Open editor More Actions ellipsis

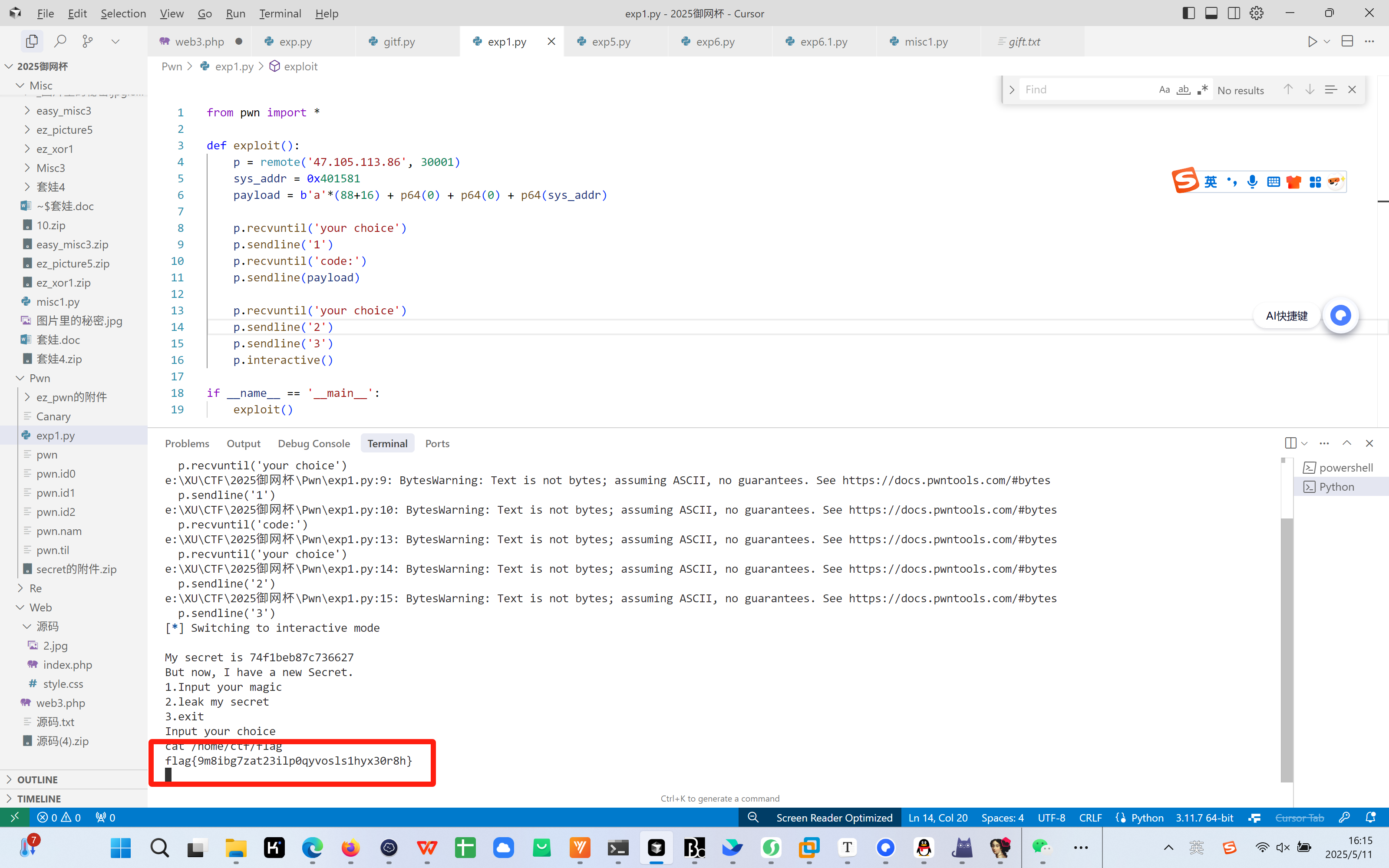(1369, 41)
